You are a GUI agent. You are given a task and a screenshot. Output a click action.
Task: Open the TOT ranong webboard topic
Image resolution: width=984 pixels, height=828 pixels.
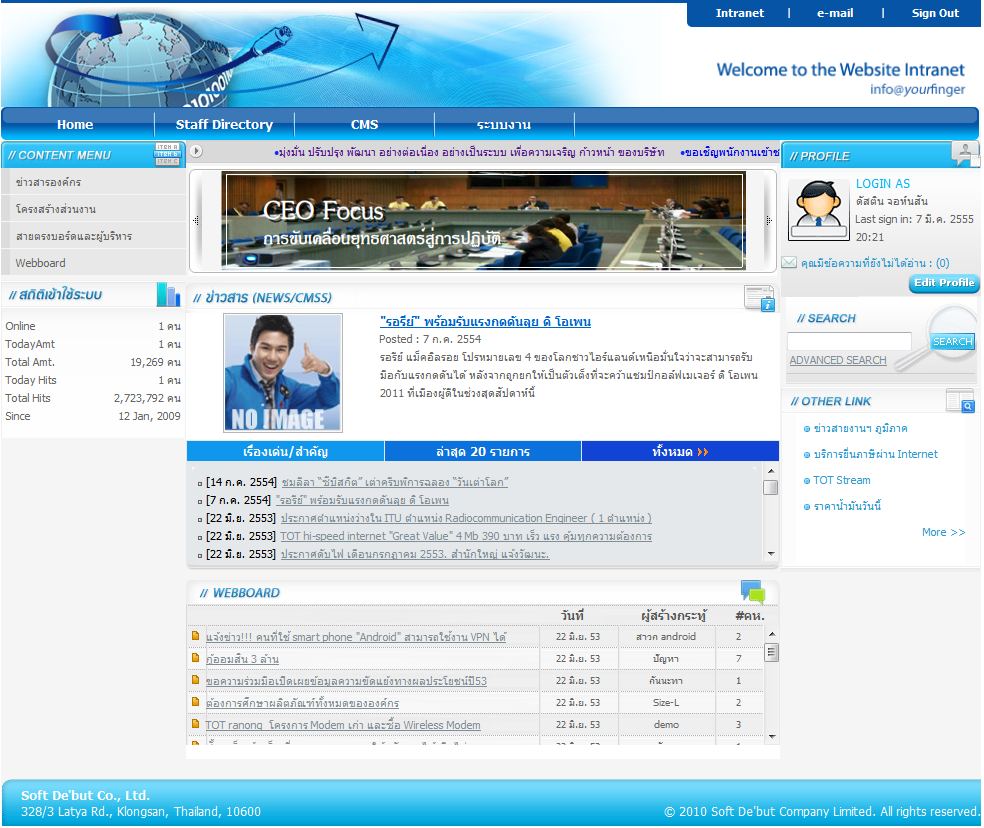pyautogui.click(x=343, y=724)
